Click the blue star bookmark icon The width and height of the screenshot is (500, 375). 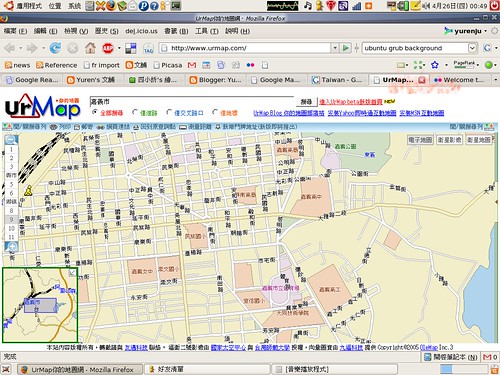tap(435, 65)
